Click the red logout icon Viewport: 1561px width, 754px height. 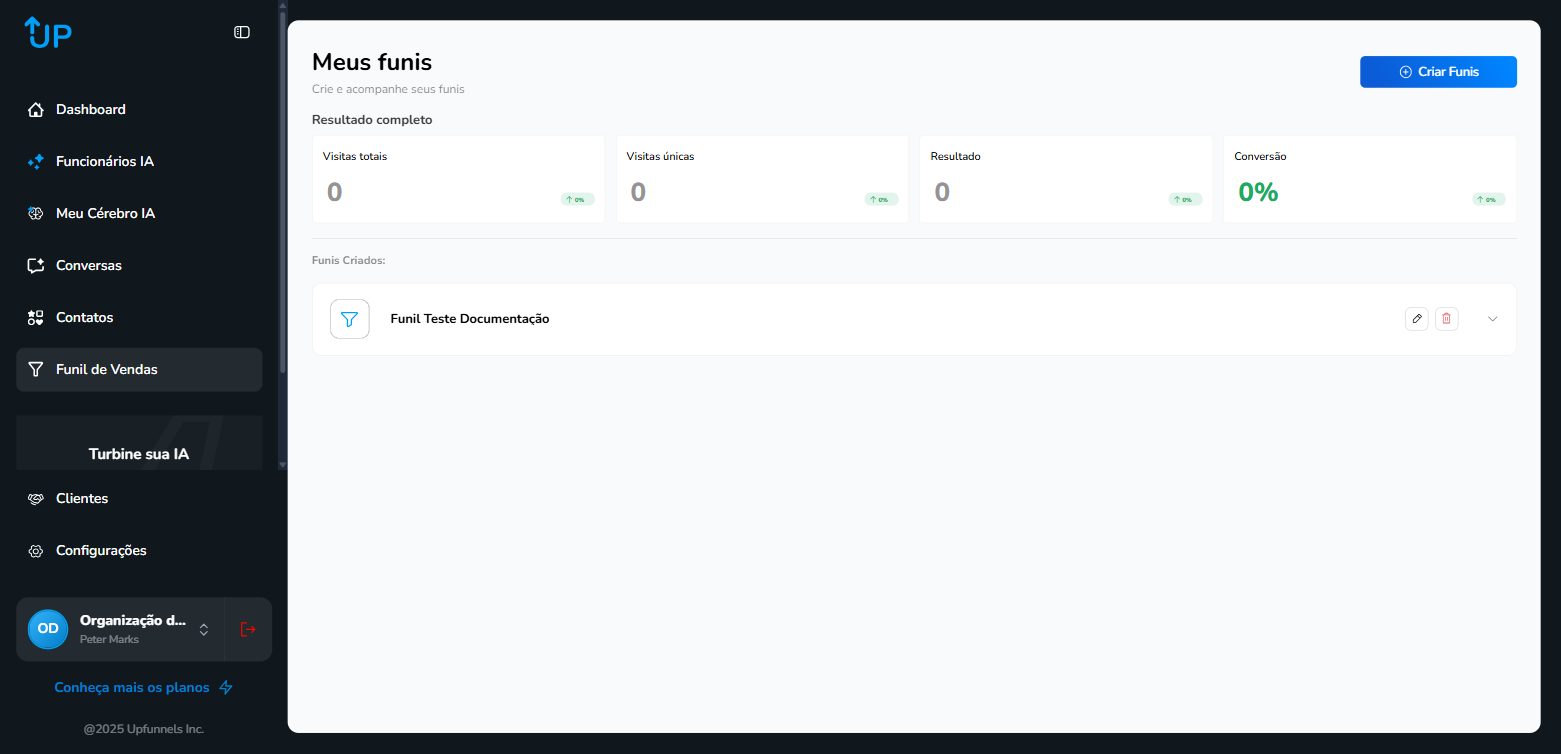click(x=248, y=629)
